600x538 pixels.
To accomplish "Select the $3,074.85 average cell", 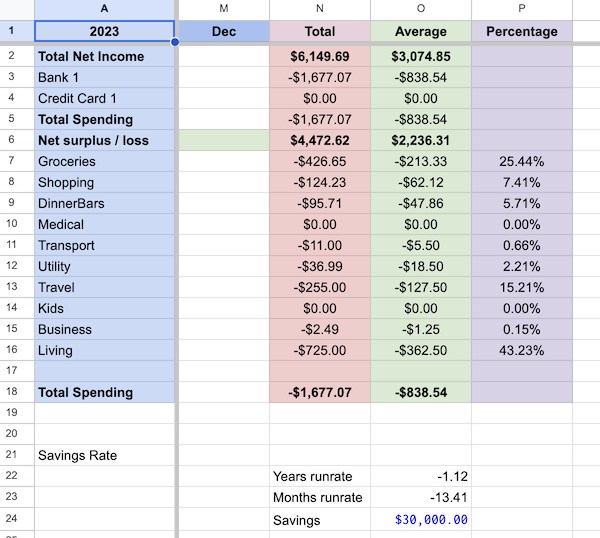I will click(x=421, y=57).
